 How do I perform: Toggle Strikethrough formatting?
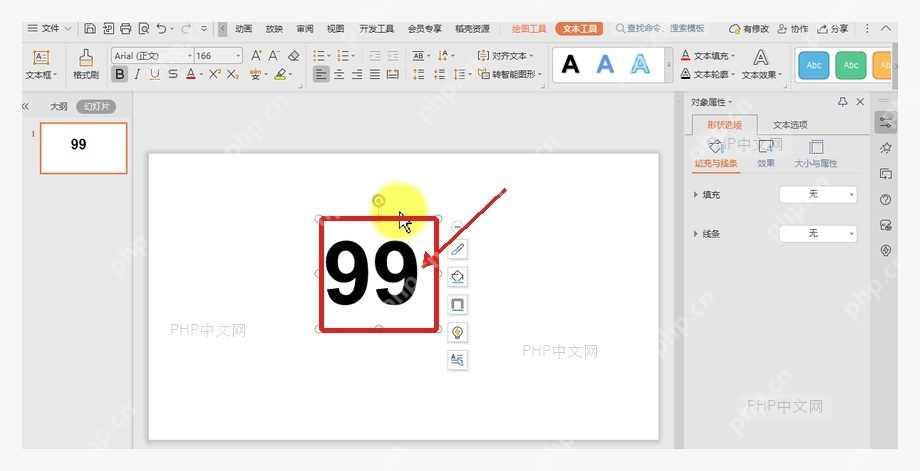(x=172, y=74)
